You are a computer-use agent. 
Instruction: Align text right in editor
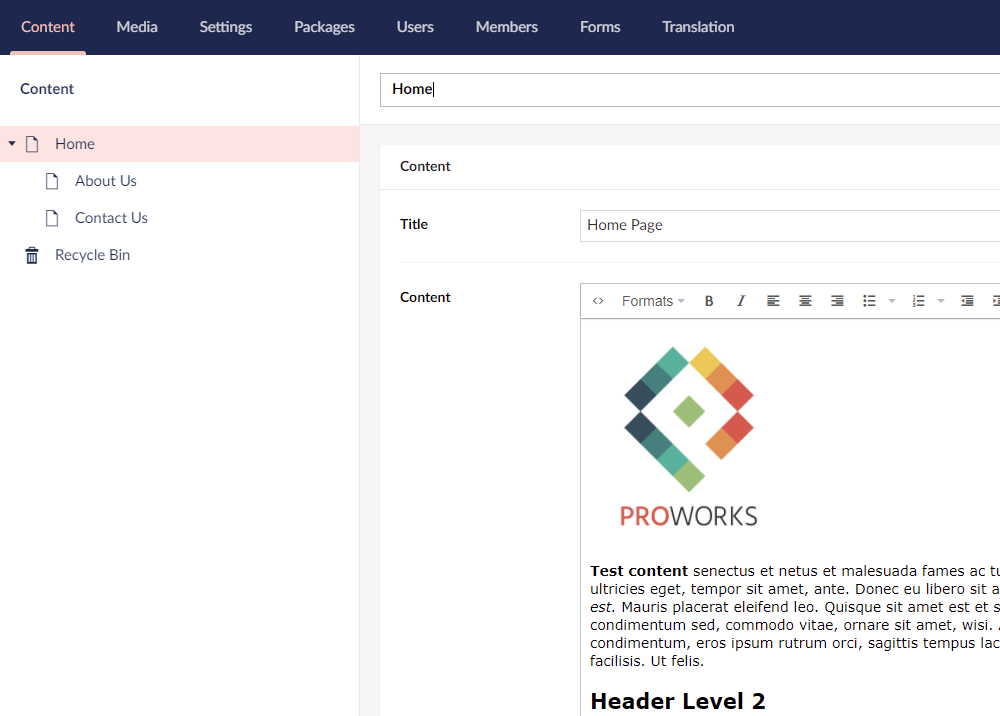[x=837, y=301]
